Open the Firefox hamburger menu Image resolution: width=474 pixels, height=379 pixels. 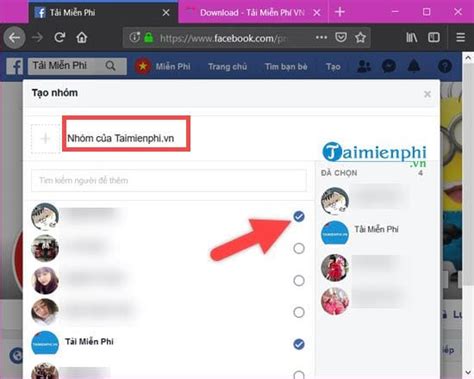(460, 37)
